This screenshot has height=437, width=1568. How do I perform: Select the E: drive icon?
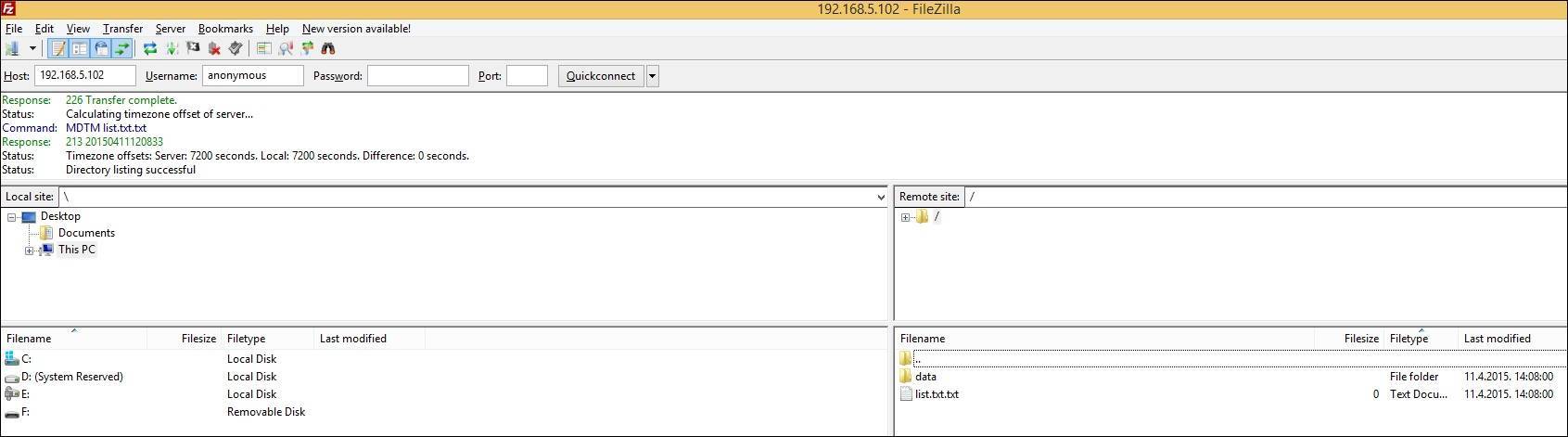[11, 394]
